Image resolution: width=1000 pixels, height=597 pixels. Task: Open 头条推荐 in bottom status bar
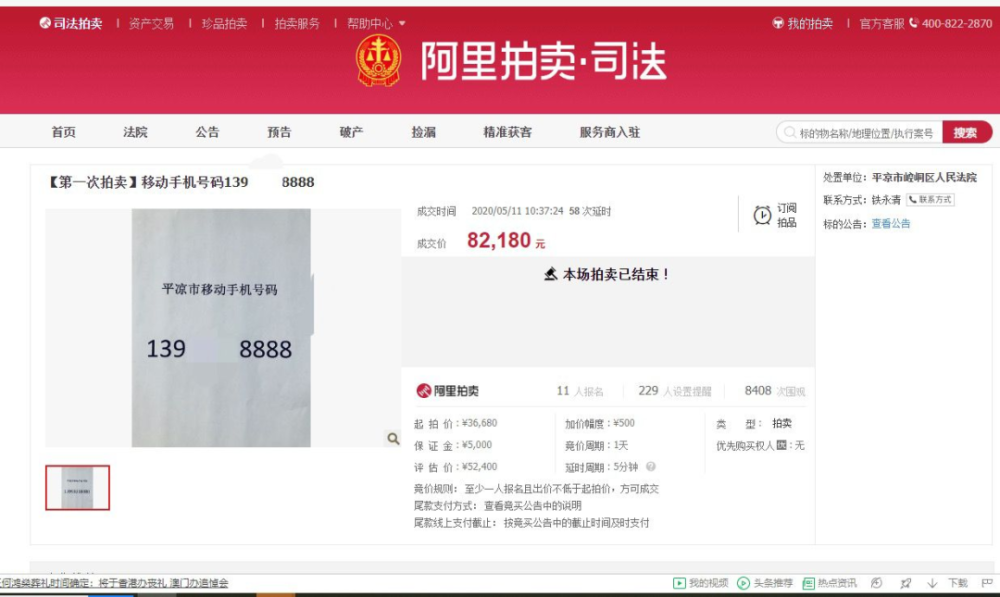[765, 583]
